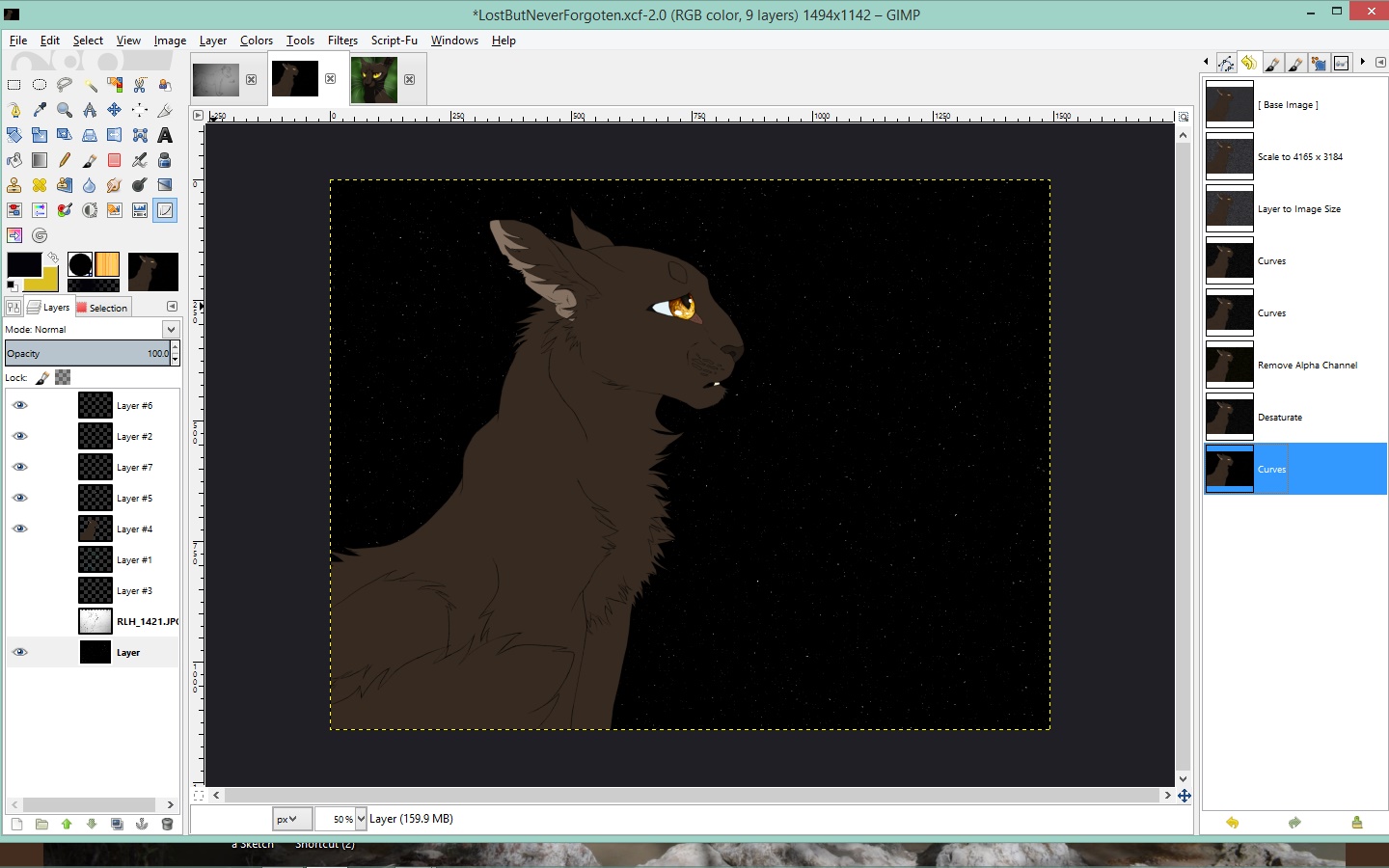Click the clear undo history icon
1389x868 pixels.
pyautogui.click(x=1357, y=823)
